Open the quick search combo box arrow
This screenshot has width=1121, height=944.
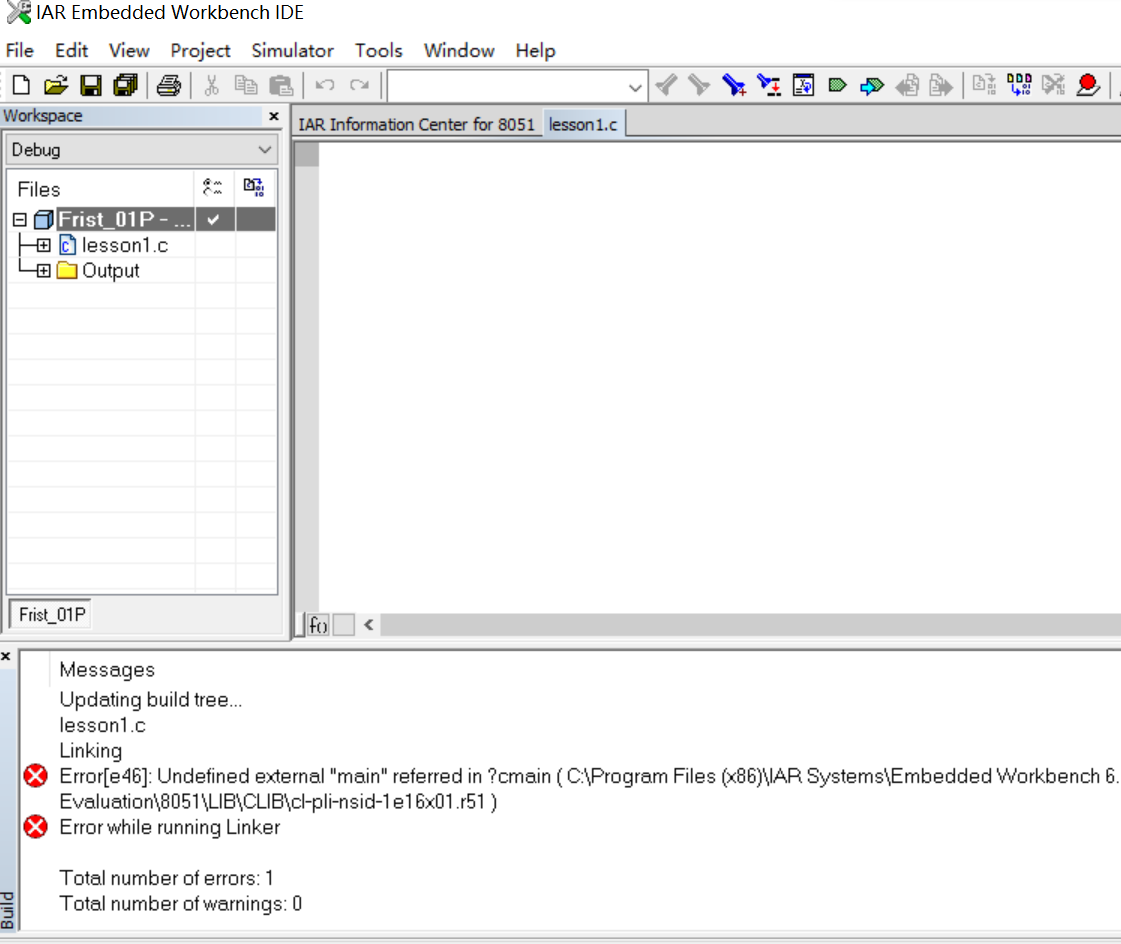pyautogui.click(x=635, y=87)
